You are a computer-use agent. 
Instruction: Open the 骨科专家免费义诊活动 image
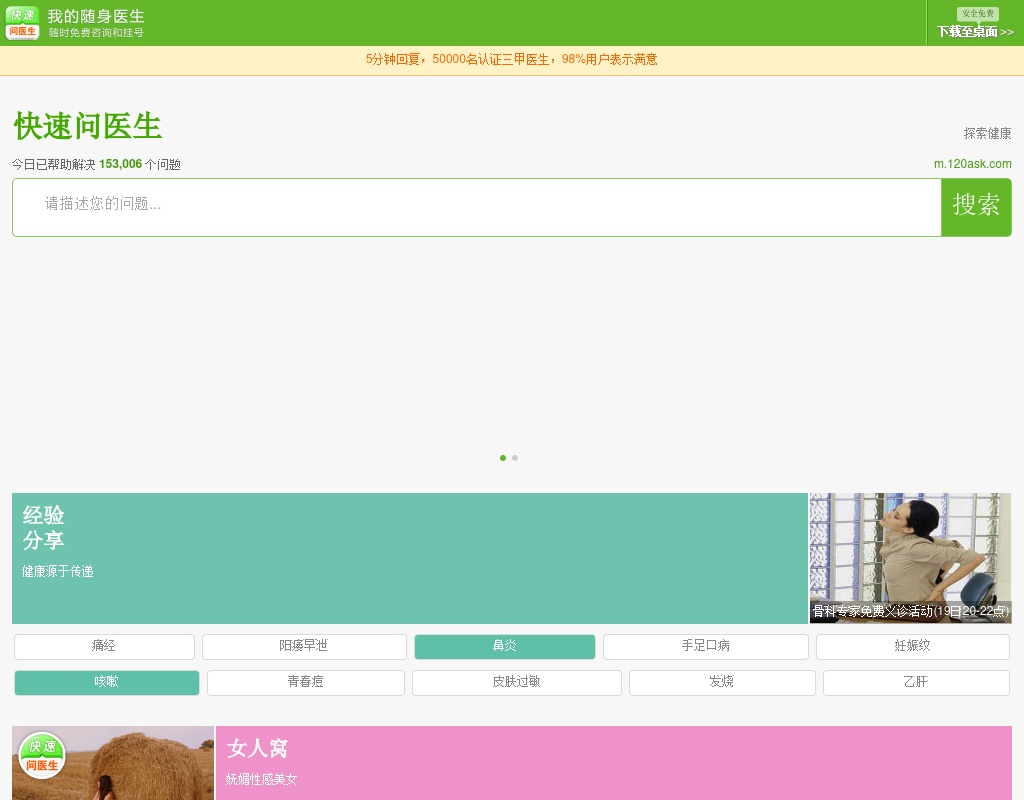pos(910,558)
